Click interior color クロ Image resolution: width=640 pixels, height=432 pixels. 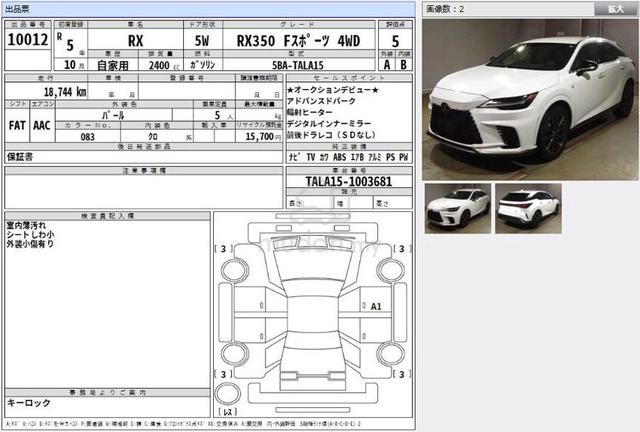(x=153, y=137)
